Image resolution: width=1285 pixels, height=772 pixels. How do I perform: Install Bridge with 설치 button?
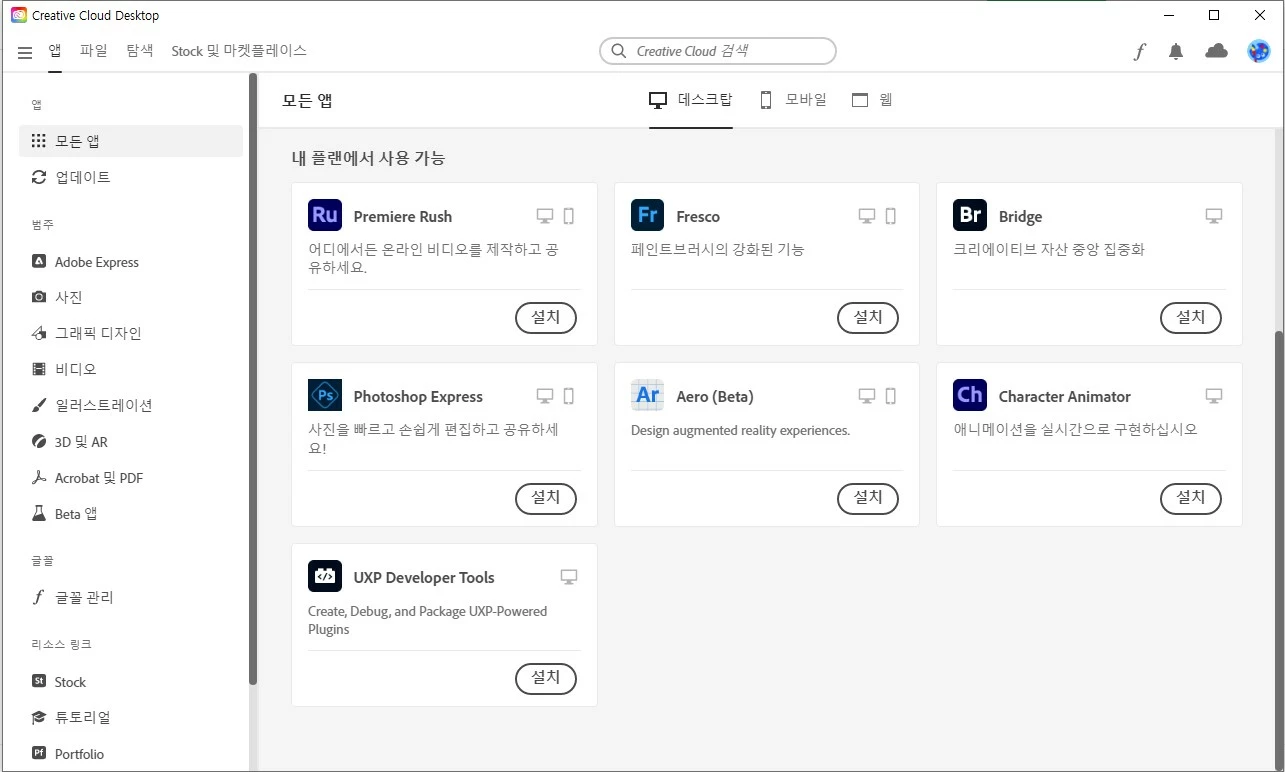point(1191,318)
